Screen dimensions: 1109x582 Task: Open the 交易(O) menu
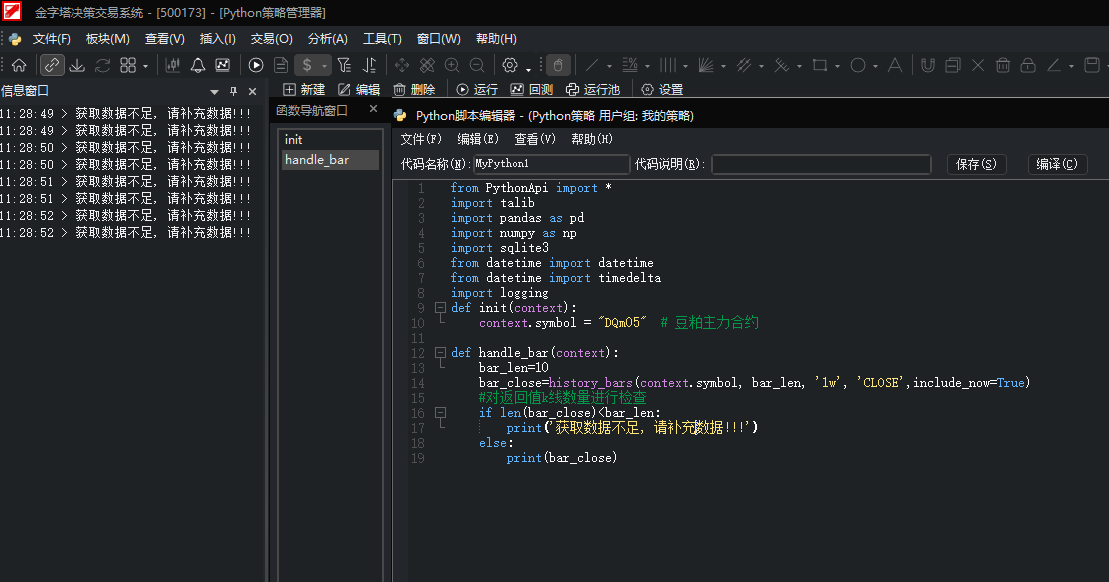point(272,39)
